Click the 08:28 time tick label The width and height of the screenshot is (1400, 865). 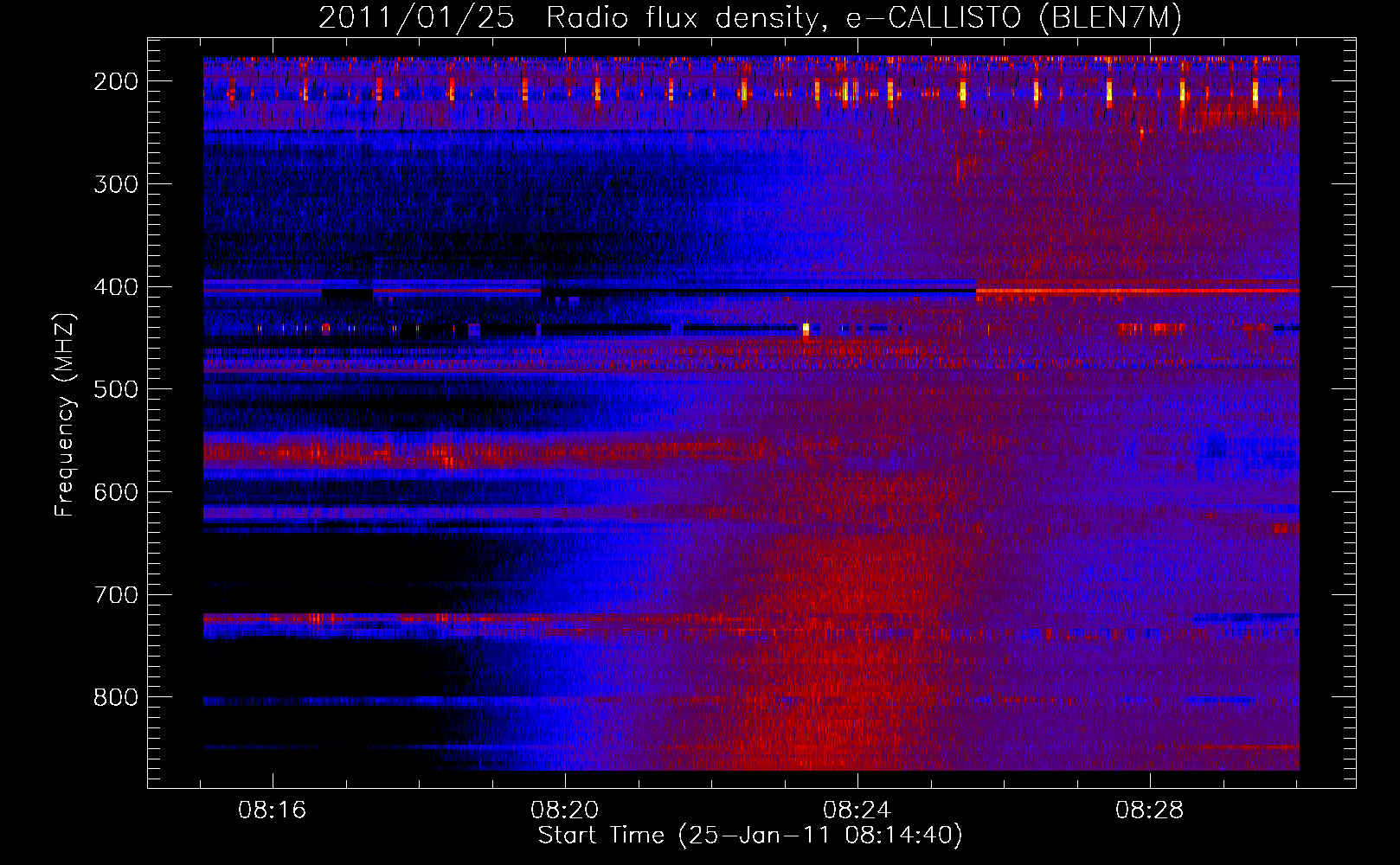click(x=1150, y=811)
